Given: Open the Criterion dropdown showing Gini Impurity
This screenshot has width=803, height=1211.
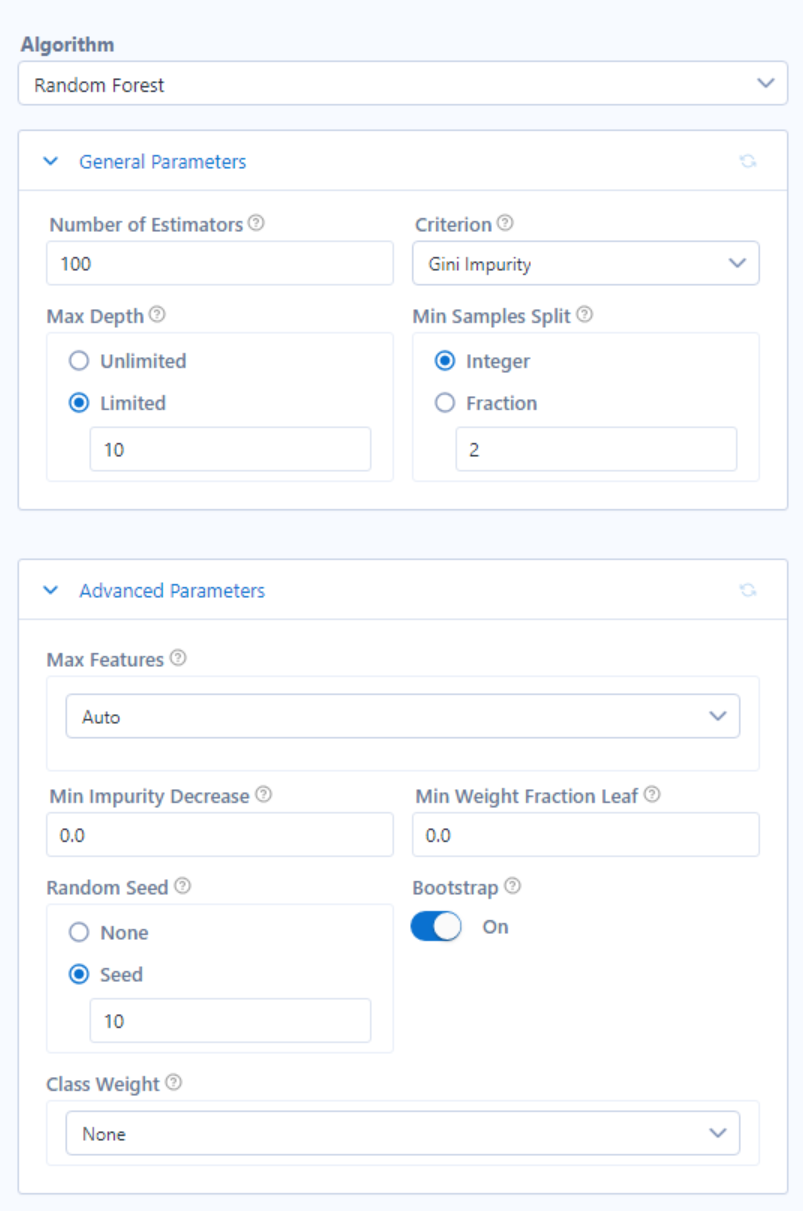Looking at the screenshot, I should 586,263.
